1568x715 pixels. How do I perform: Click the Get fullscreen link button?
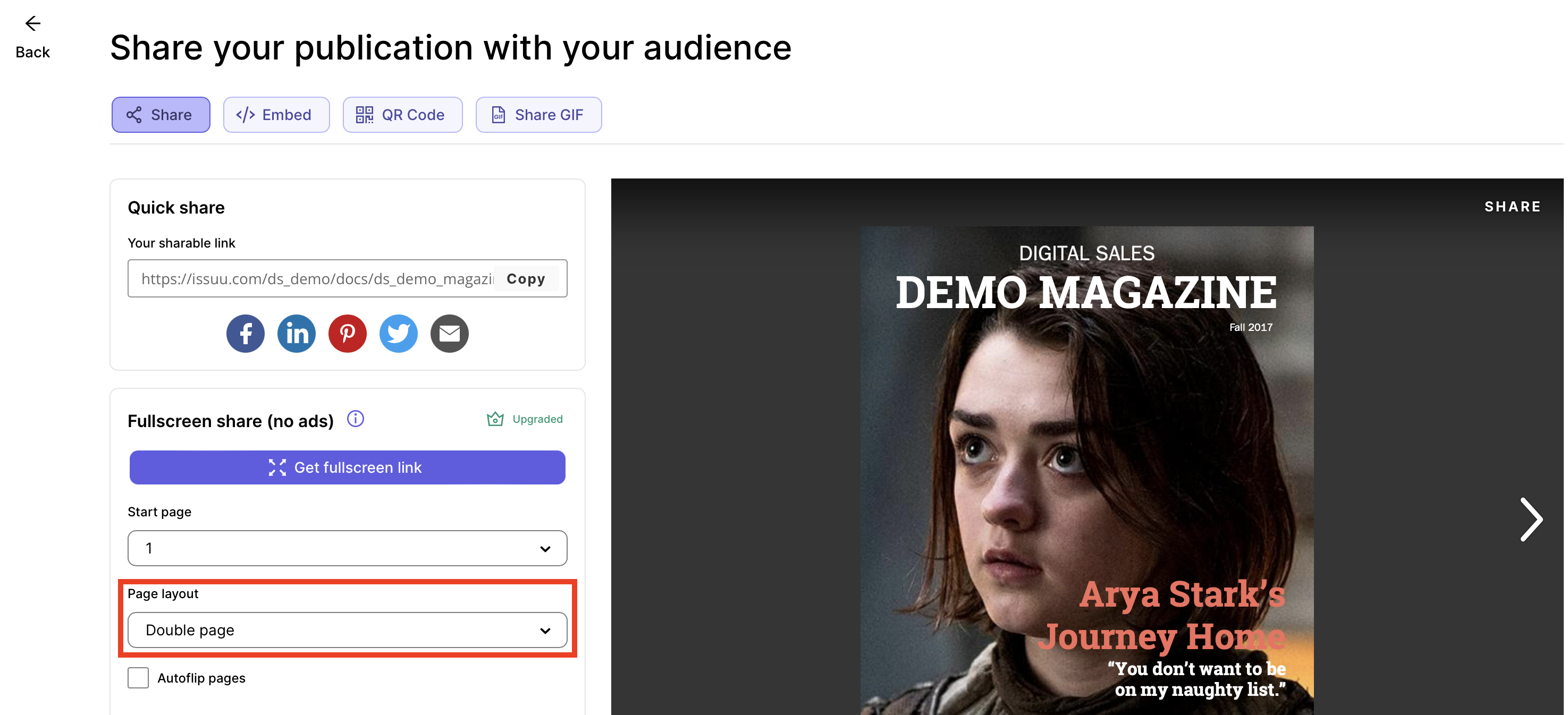coord(347,467)
